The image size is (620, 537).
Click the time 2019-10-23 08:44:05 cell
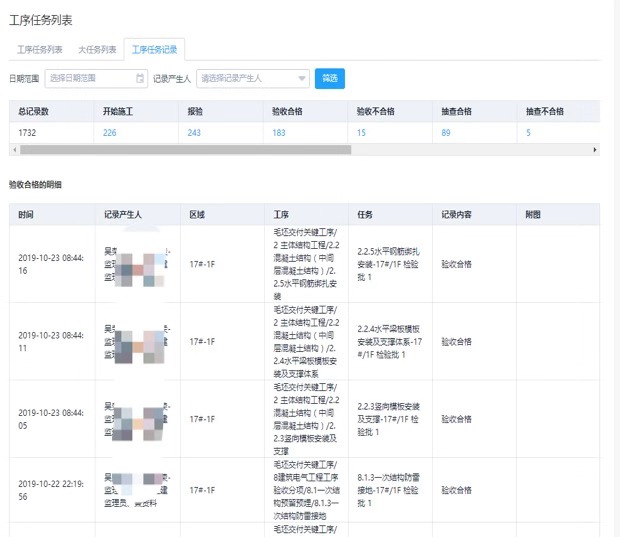tap(51, 419)
